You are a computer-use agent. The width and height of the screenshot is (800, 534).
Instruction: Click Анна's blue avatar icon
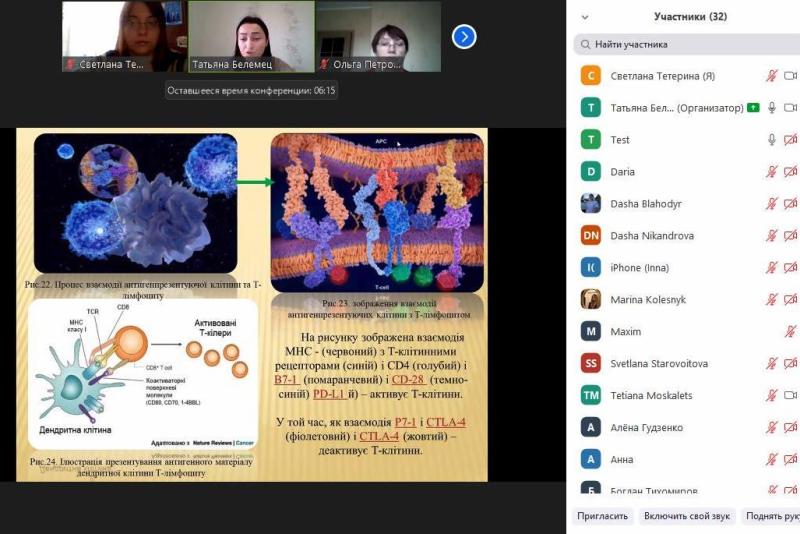point(591,460)
